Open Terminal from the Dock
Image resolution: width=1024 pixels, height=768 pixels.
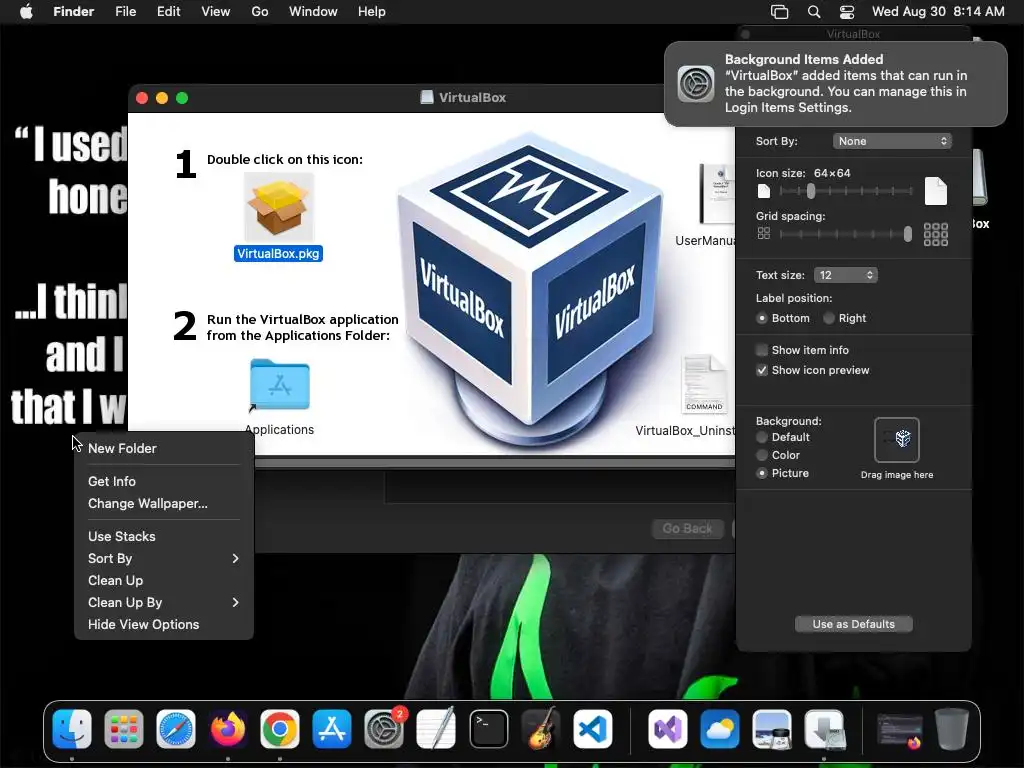pos(488,729)
